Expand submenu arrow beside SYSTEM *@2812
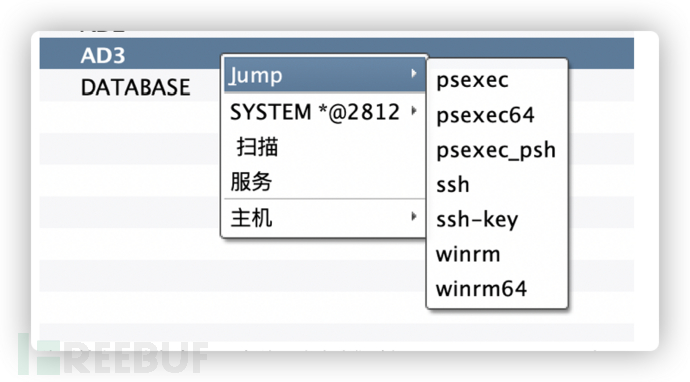690x382 pixels. point(414,110)
